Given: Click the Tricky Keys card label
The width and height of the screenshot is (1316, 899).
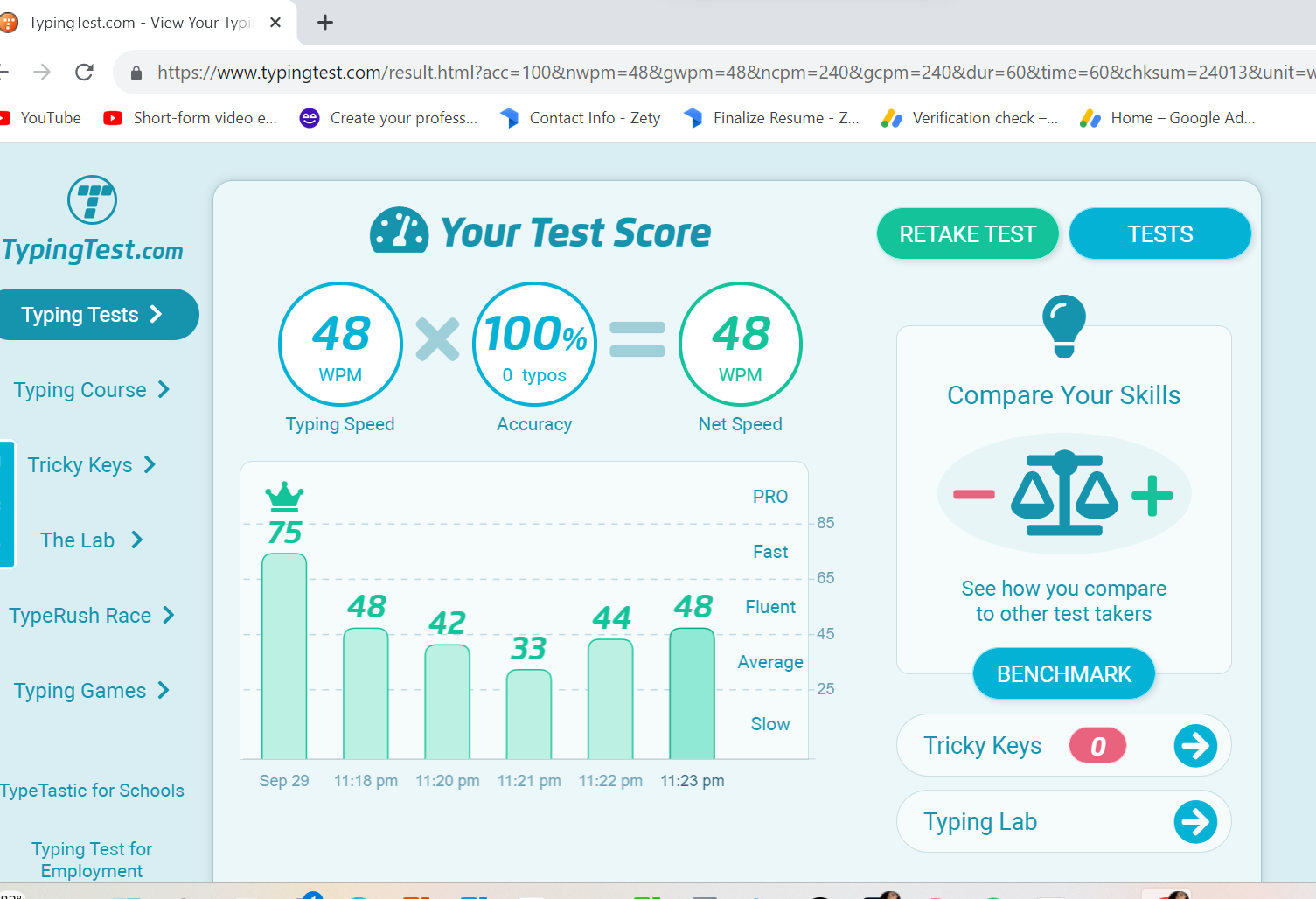Looking at the screenshot, I should pyautogui.click(x=983, y=746).
